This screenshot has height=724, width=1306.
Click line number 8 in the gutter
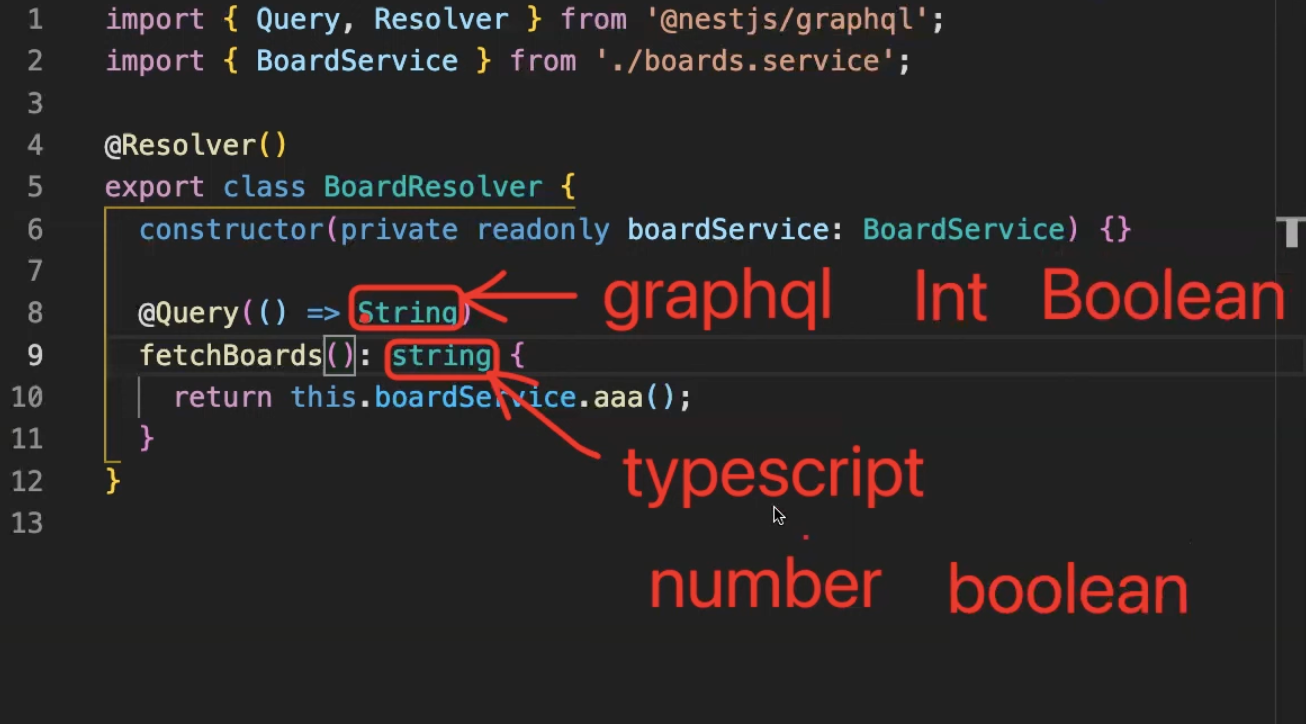coord(35,313)
